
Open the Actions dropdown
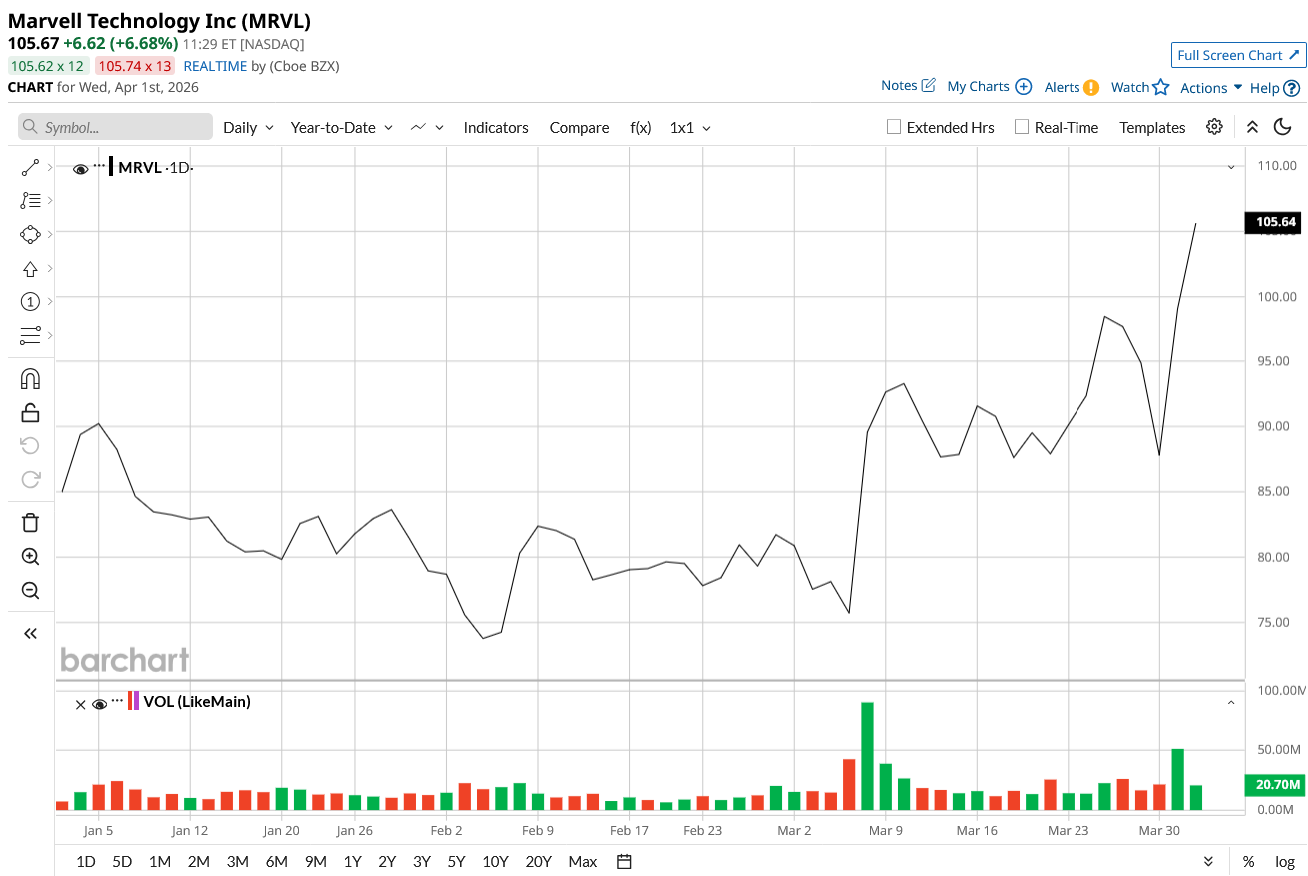pyautogui.click(x=1211, y=88)
